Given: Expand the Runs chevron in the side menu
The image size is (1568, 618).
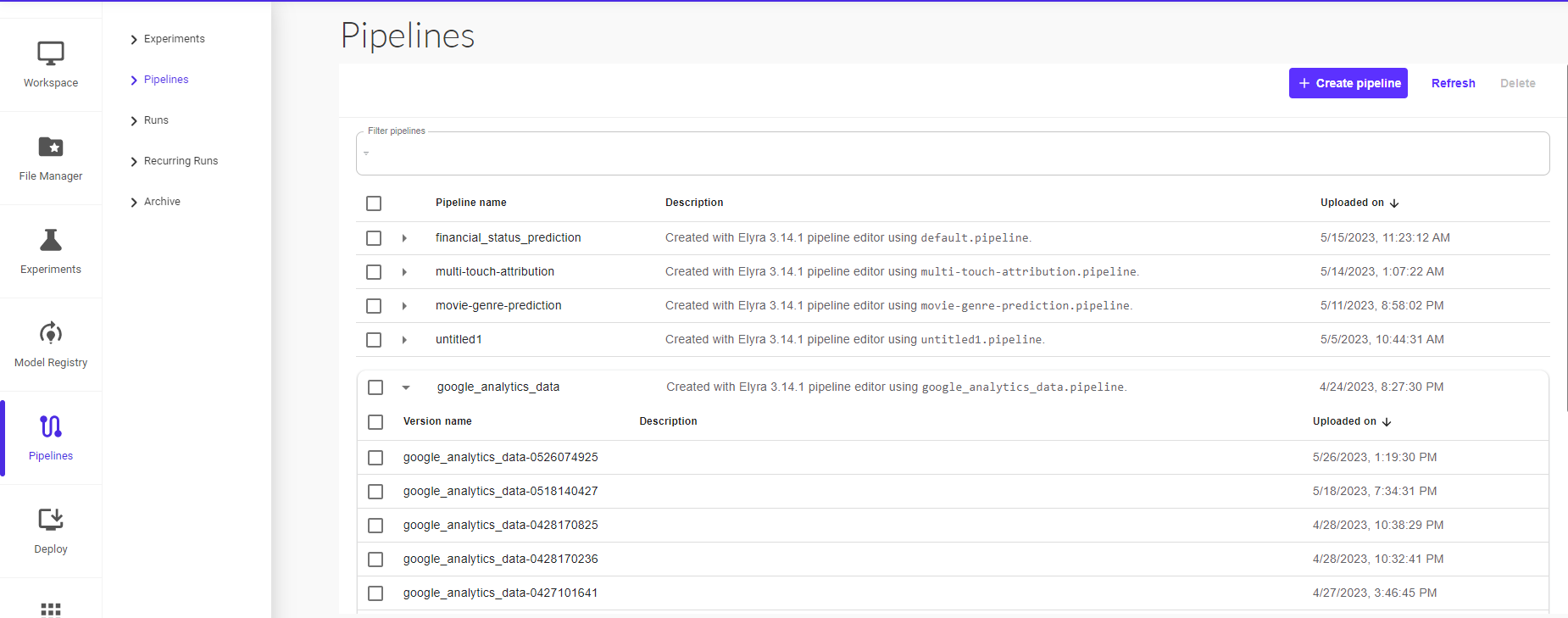Looking at the screenshot, I should tap(134, 121).
